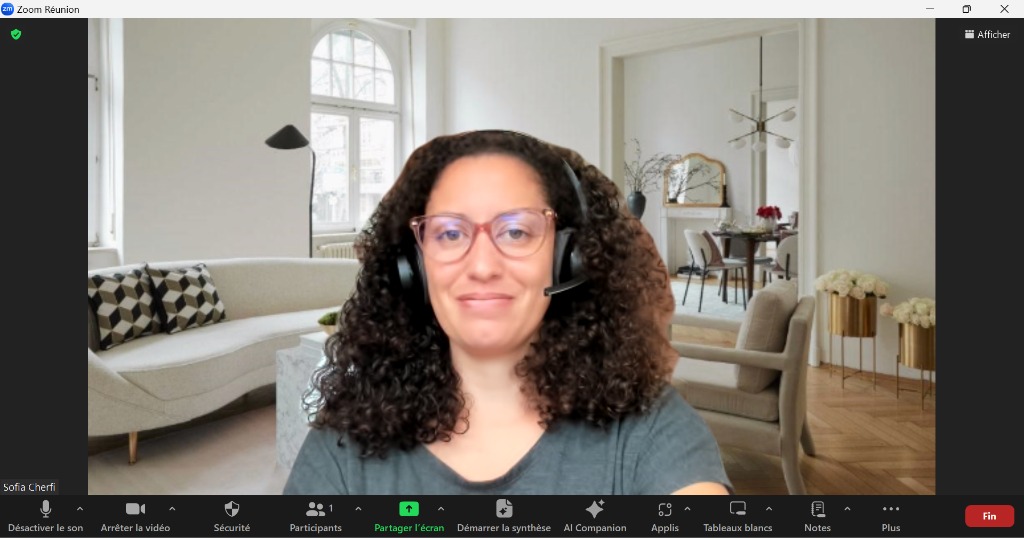
Task: Click the red Fin button
Action: tap(989, 516)
